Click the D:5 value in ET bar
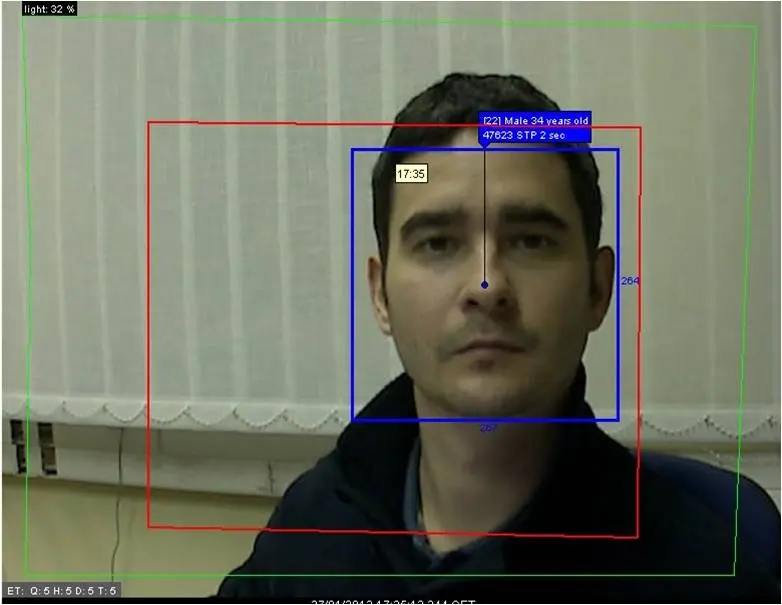The image size is (782, 605). [x=84, y=591]
